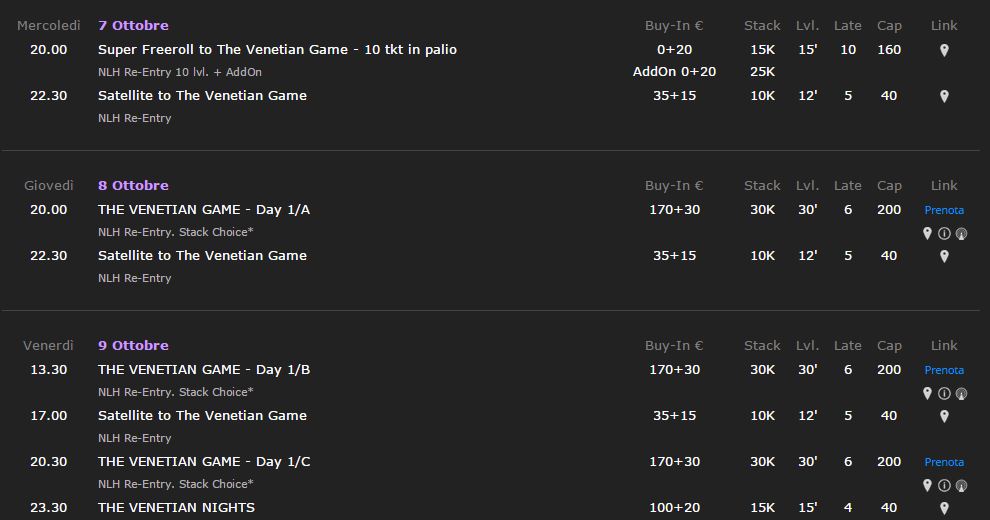Click info icon for Venetian Game Day 1/A
The width and height of the screenshot is (990, 520).
pos(944,233)
